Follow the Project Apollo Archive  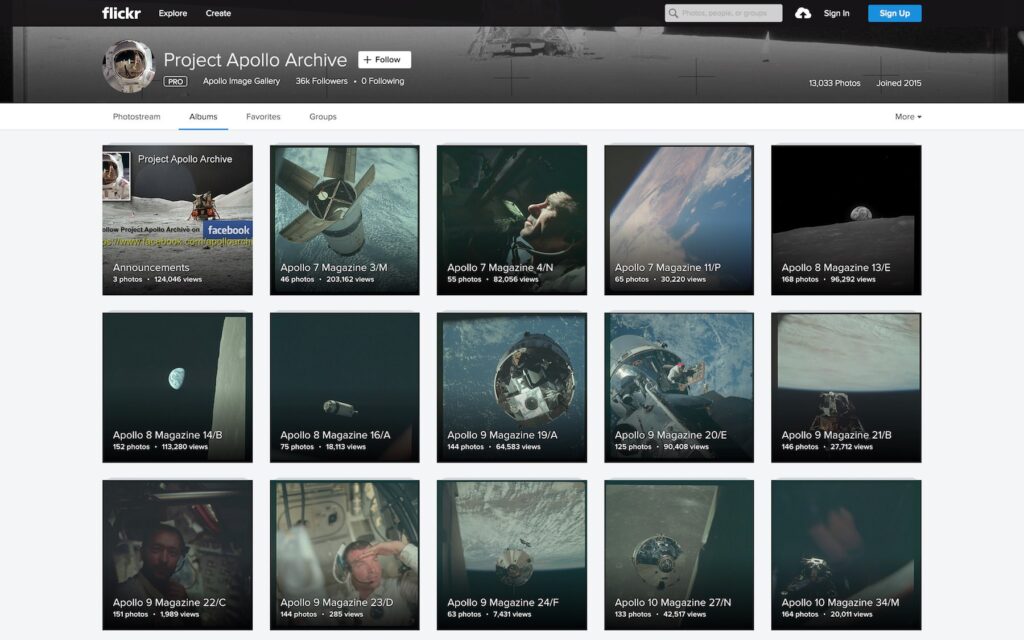[x=384, y=59]
